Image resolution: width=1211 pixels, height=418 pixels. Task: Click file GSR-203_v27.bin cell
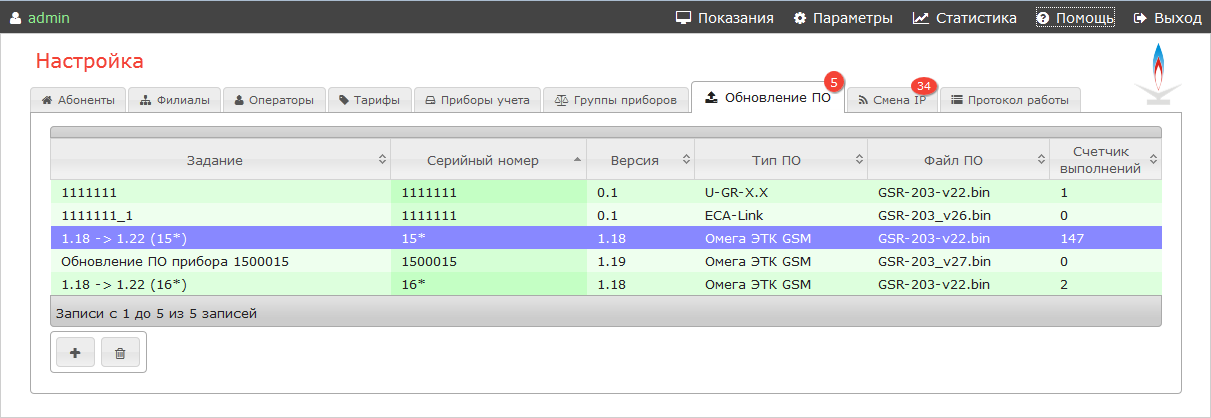click(x=958, y=261)
